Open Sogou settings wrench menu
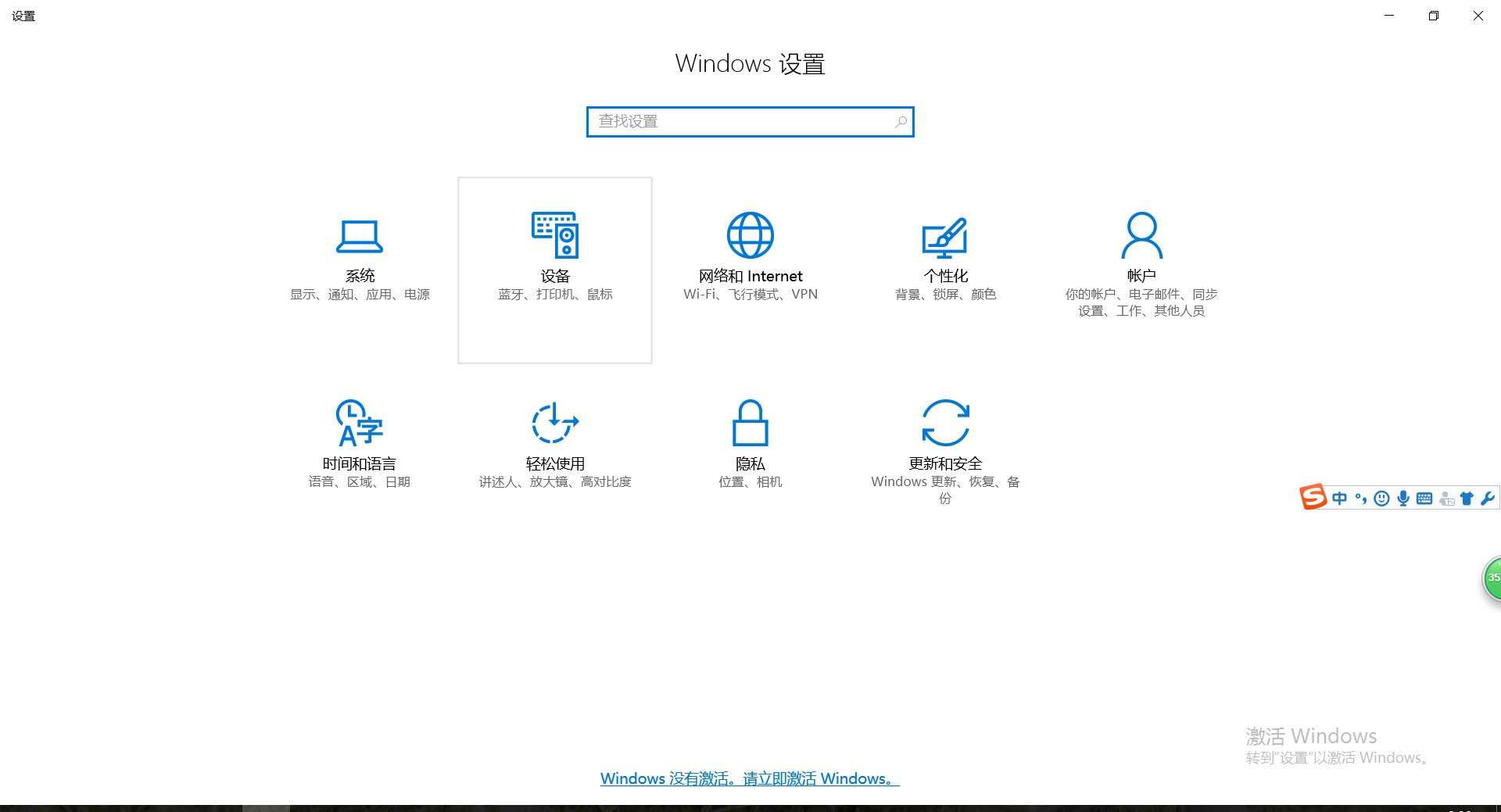Viewport: 1501px width, 812px height. [1486, 499]
